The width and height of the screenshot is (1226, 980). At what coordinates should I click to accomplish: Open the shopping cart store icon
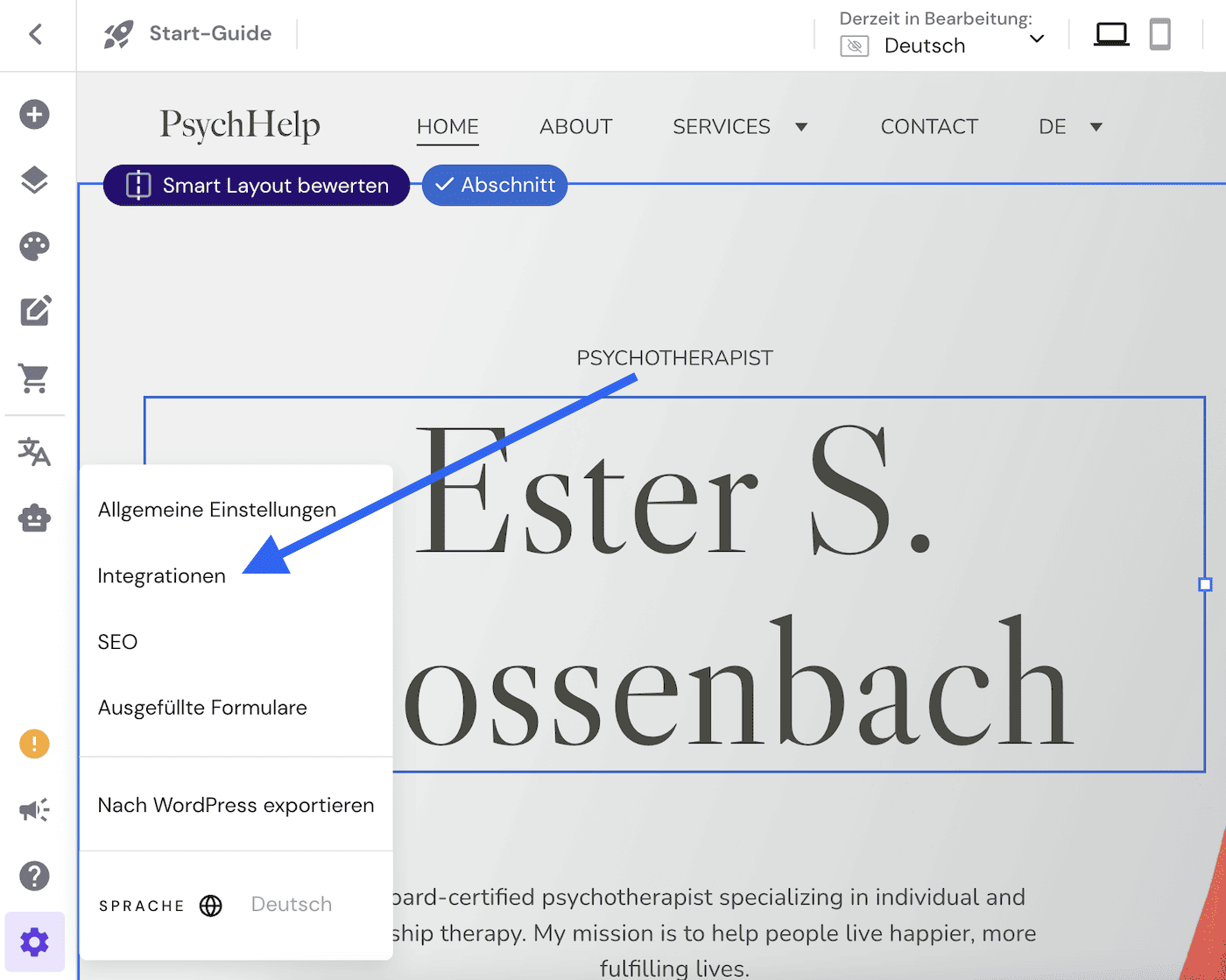(34, 378)
